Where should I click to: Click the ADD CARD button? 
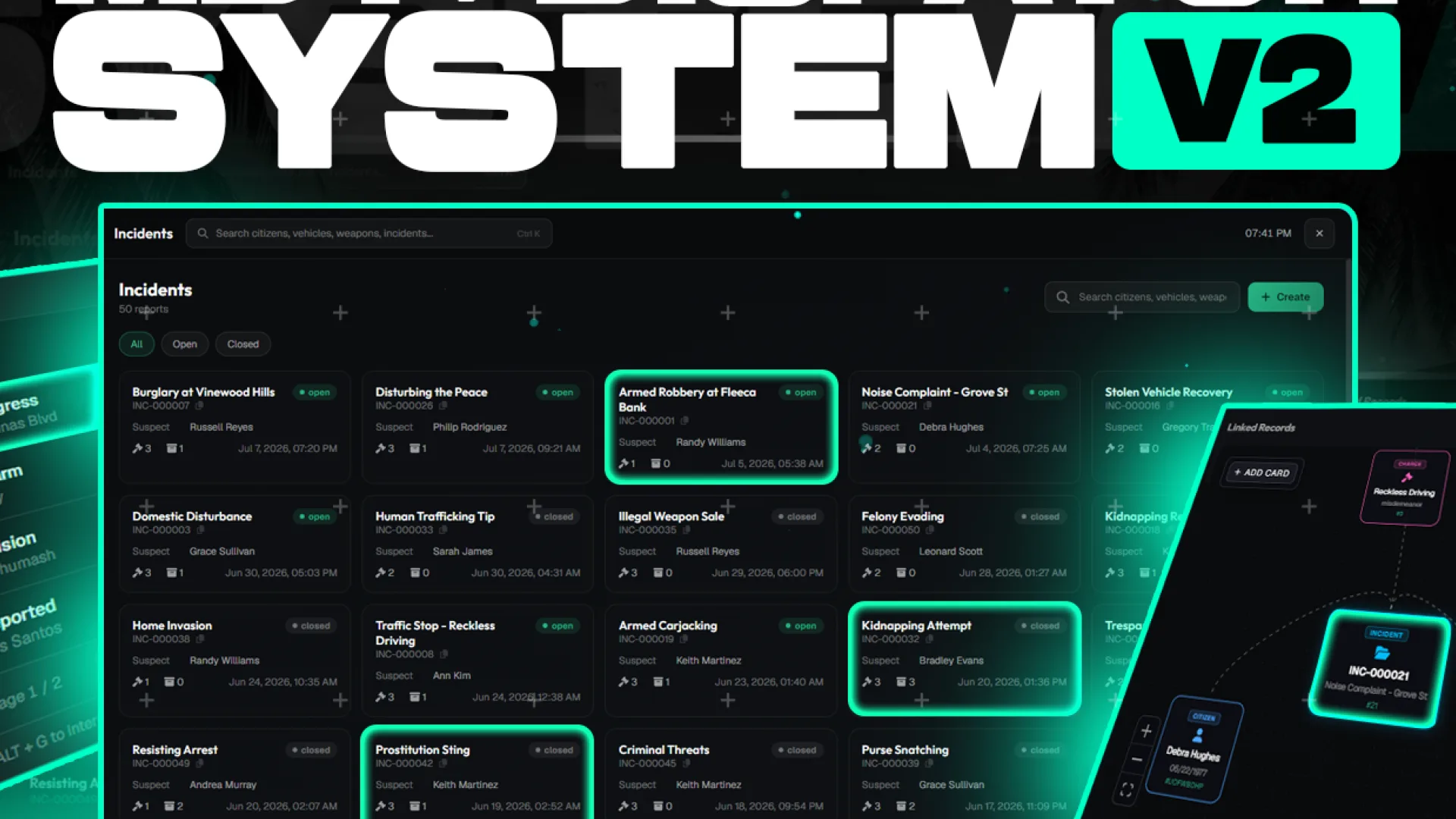click(1263, 472)
